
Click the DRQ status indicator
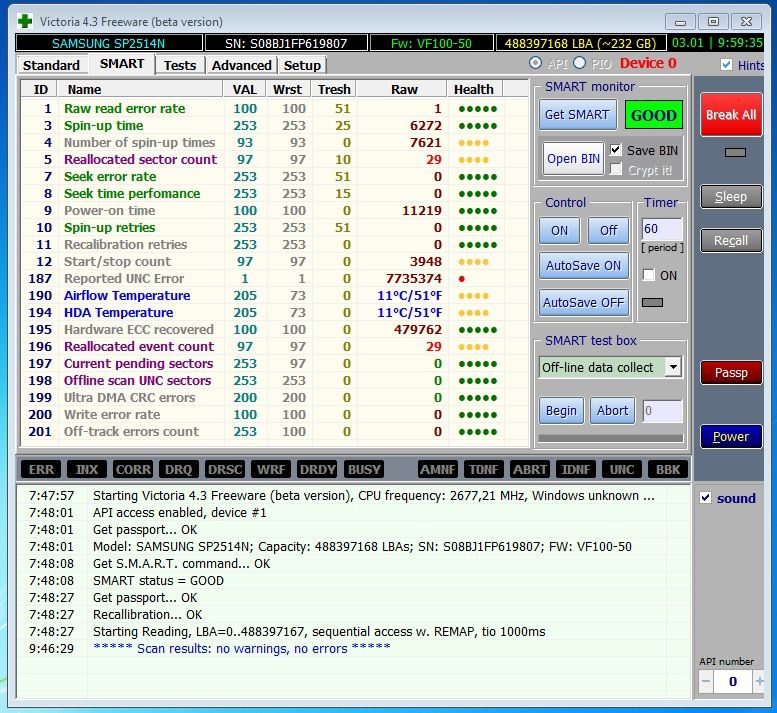(179, 469)
